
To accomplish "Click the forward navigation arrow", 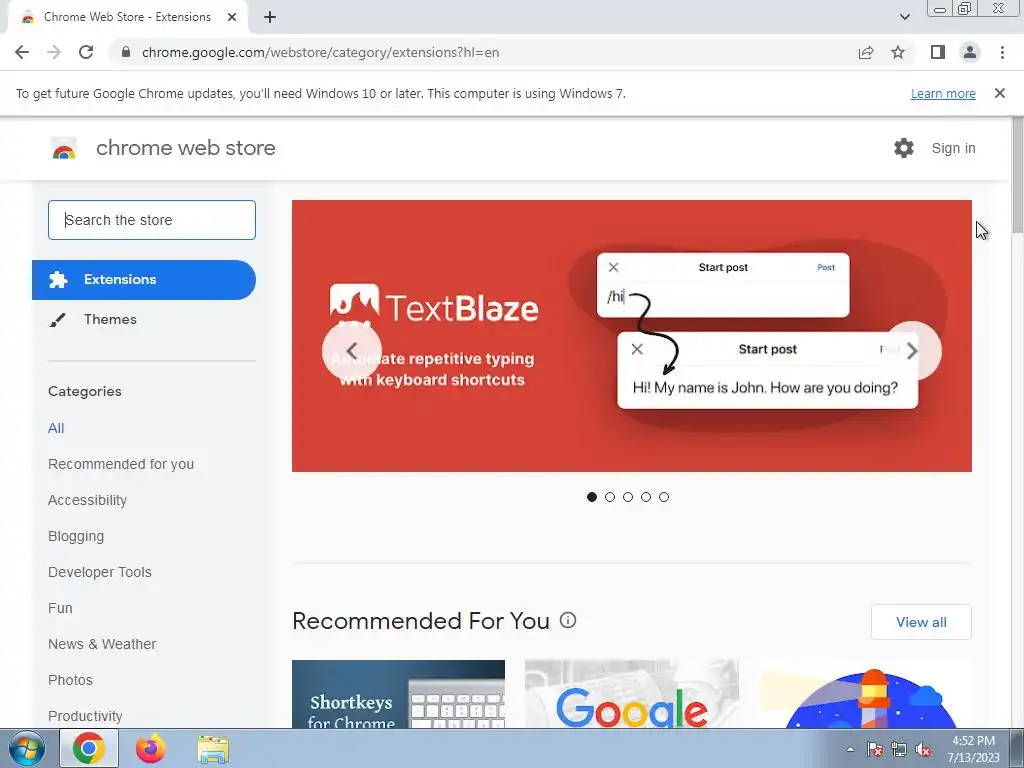I will pos(54,52).
